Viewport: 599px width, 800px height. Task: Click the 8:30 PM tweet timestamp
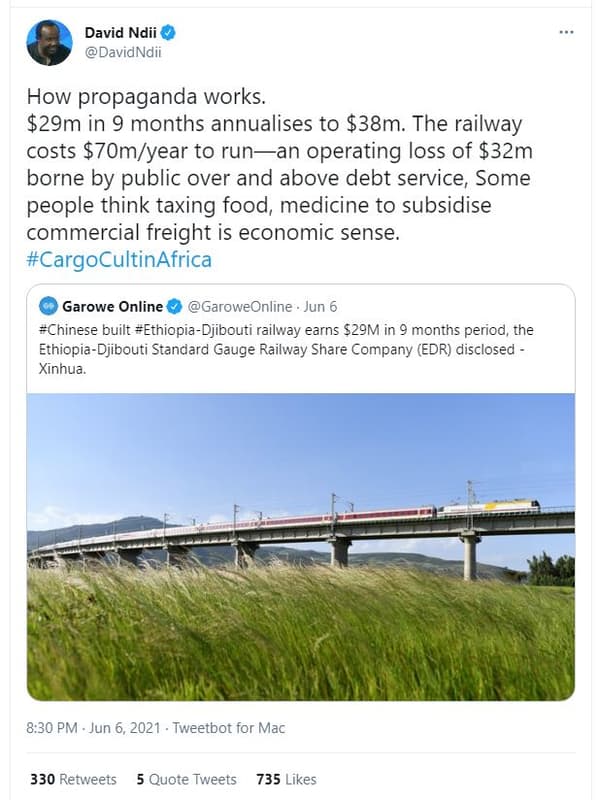pyautogui.click(x=46, y=730)
